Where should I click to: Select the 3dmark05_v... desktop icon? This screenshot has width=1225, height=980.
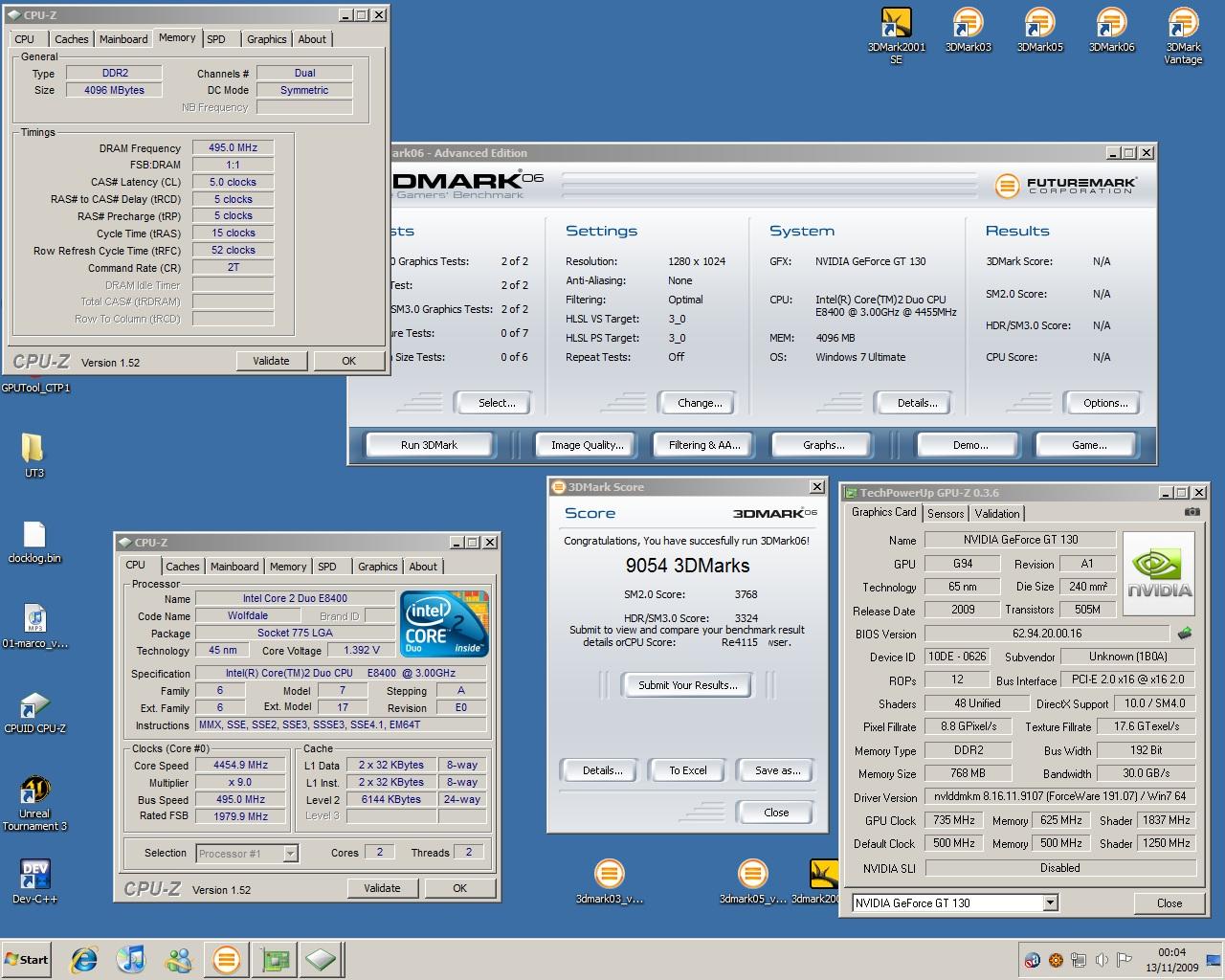pyautogui.click(x=752, y=881)
